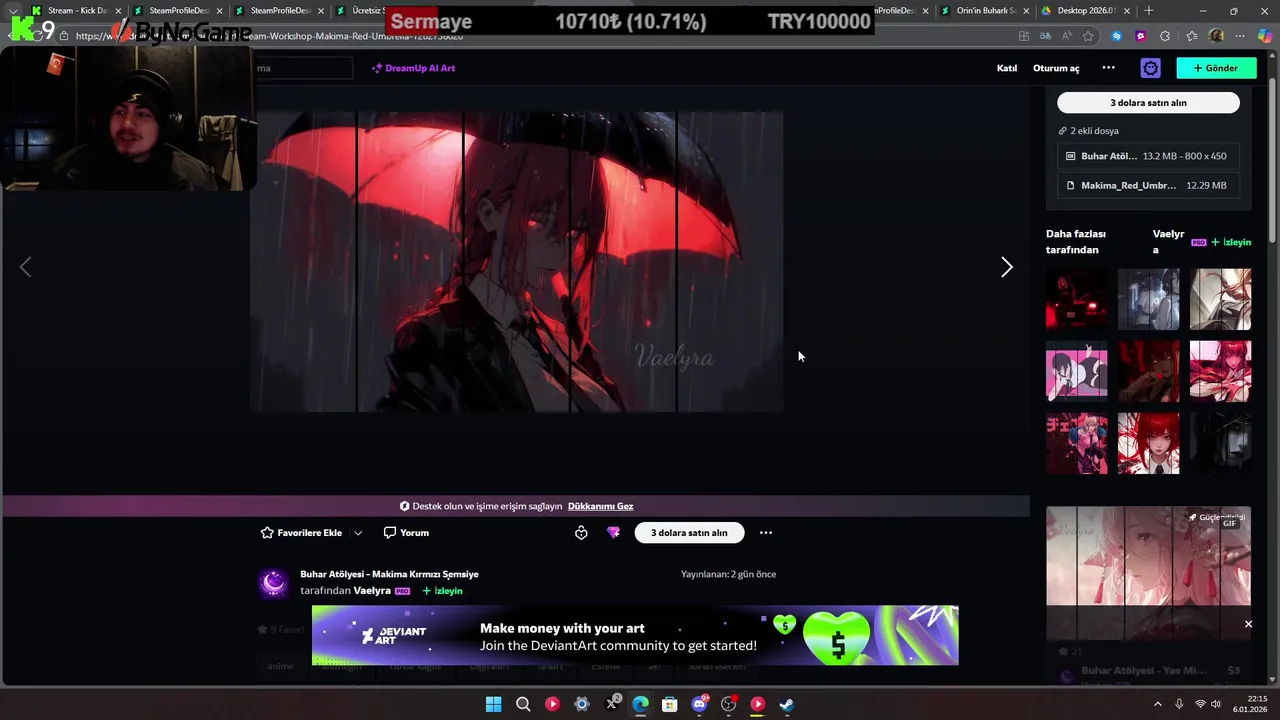Viewport: 1280px width, 720px height.
Task: Open a new browser tab with plus
Action: point(1148,10)
